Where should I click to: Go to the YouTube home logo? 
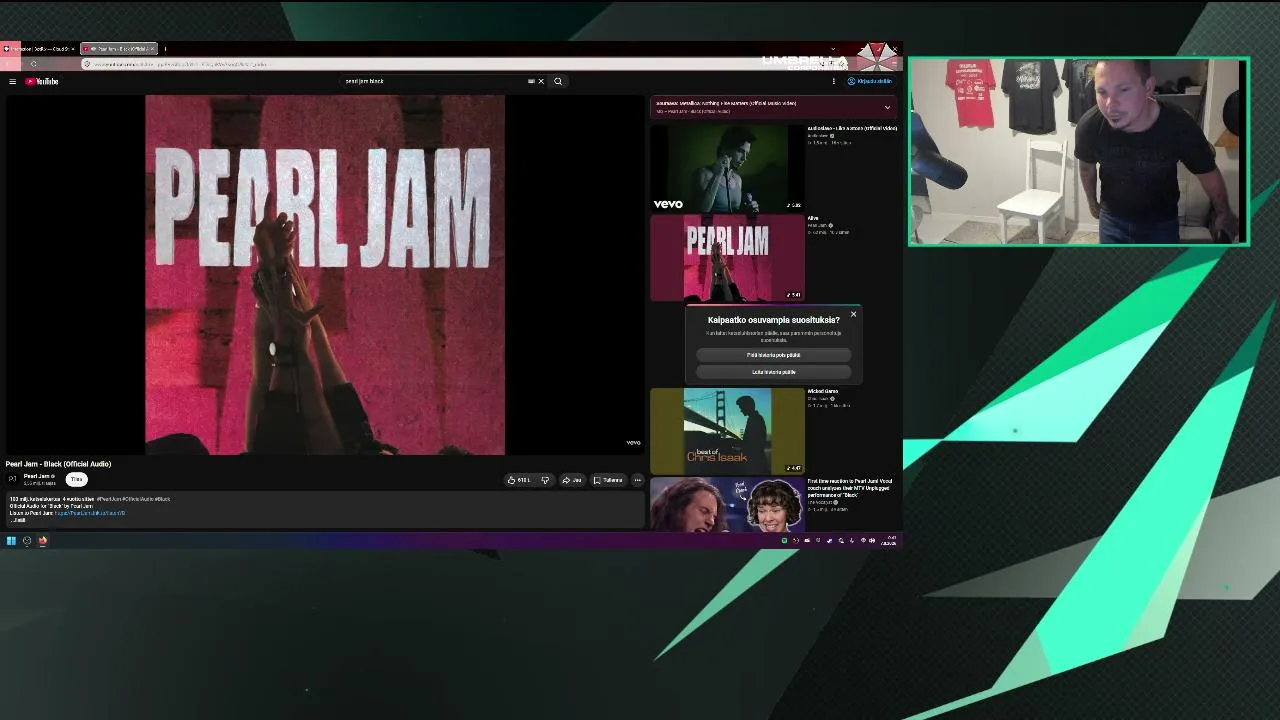pyautogui.click(x=42, y=82)
